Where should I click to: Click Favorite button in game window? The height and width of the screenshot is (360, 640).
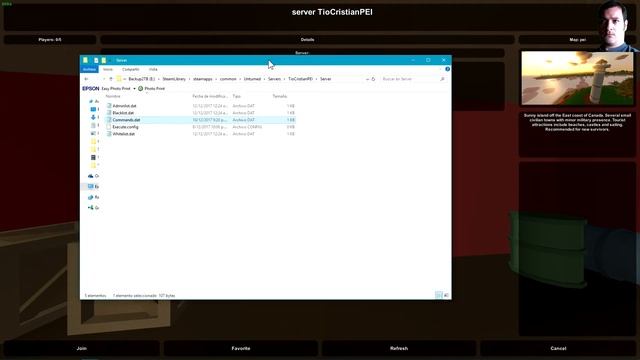point(241,348)
